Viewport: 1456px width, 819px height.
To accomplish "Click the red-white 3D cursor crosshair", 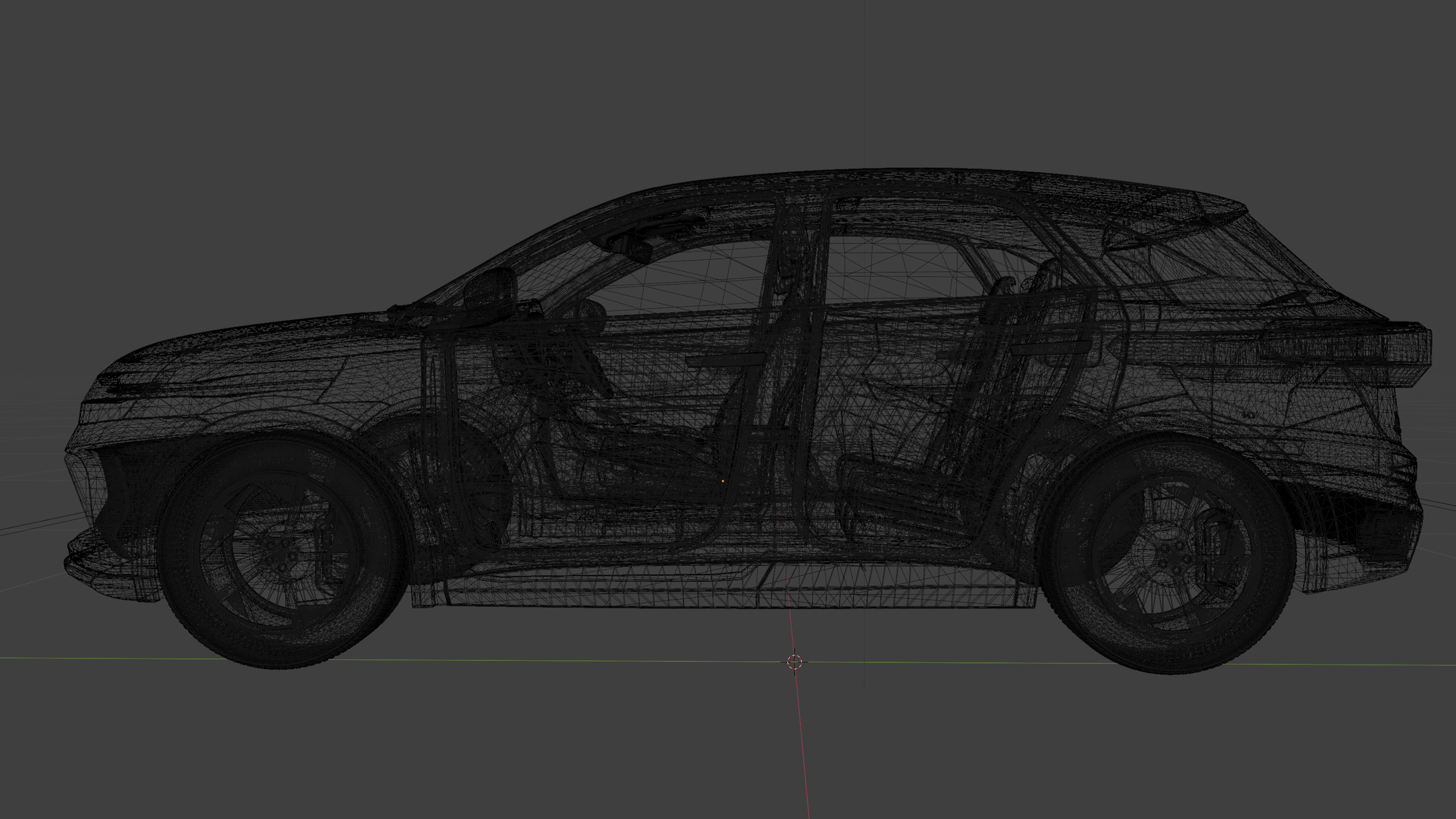I will pyautogui.click(x=795, y=661).
